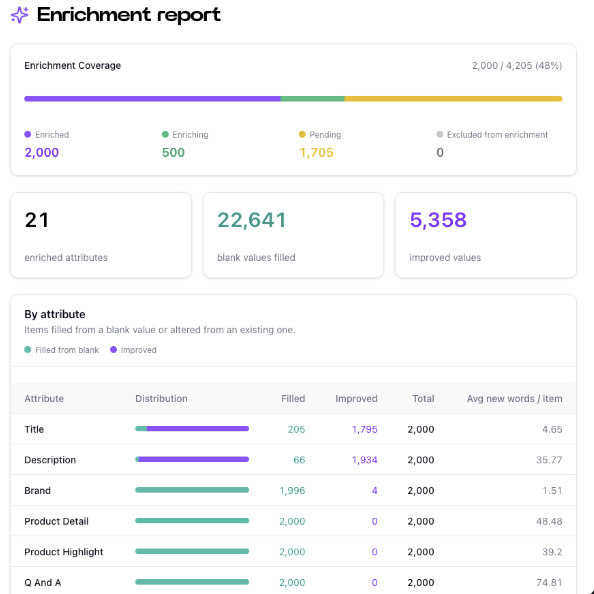Viewport: 594px width, 594px height.
Task: Click the 22,641 blank values filled card
Action: coord(293,235)
